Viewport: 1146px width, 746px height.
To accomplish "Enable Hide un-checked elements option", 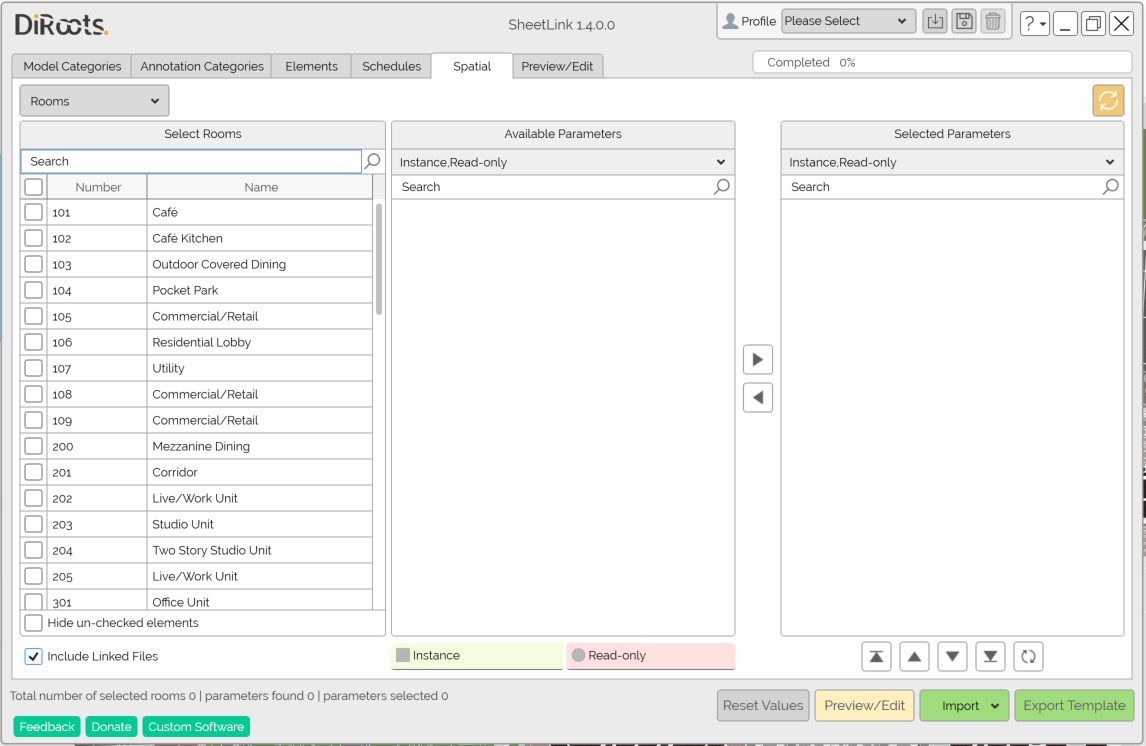I will [34, 623].
